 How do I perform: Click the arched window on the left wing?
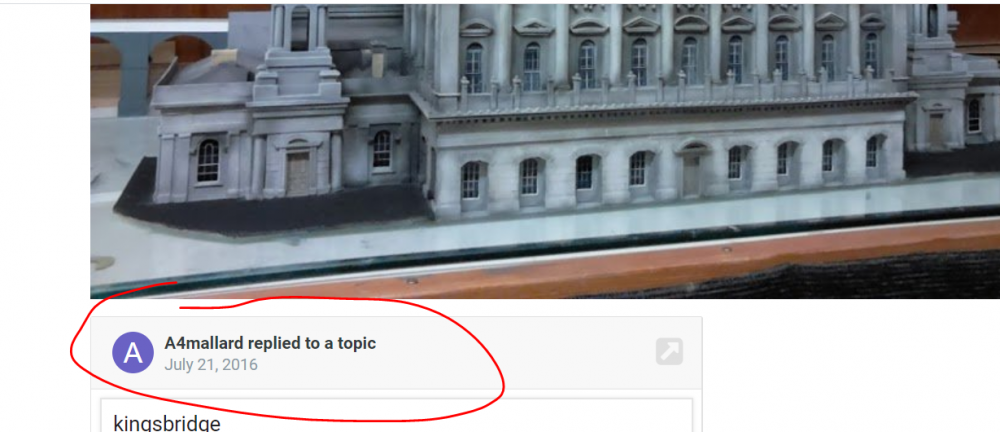[x=208, y=161]
